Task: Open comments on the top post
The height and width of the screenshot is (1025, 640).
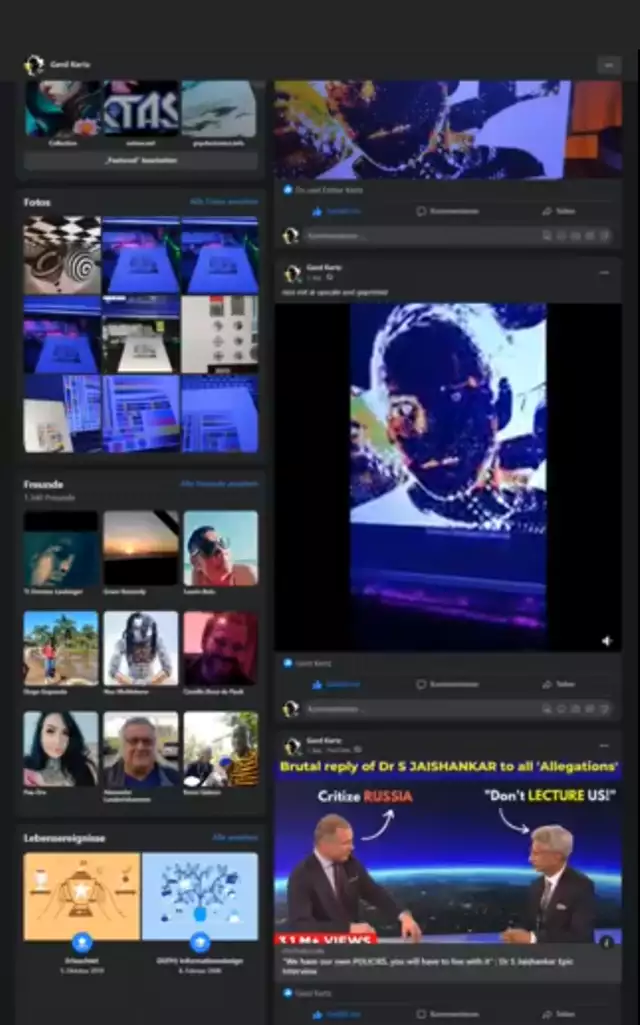Action: pos(448,211)
